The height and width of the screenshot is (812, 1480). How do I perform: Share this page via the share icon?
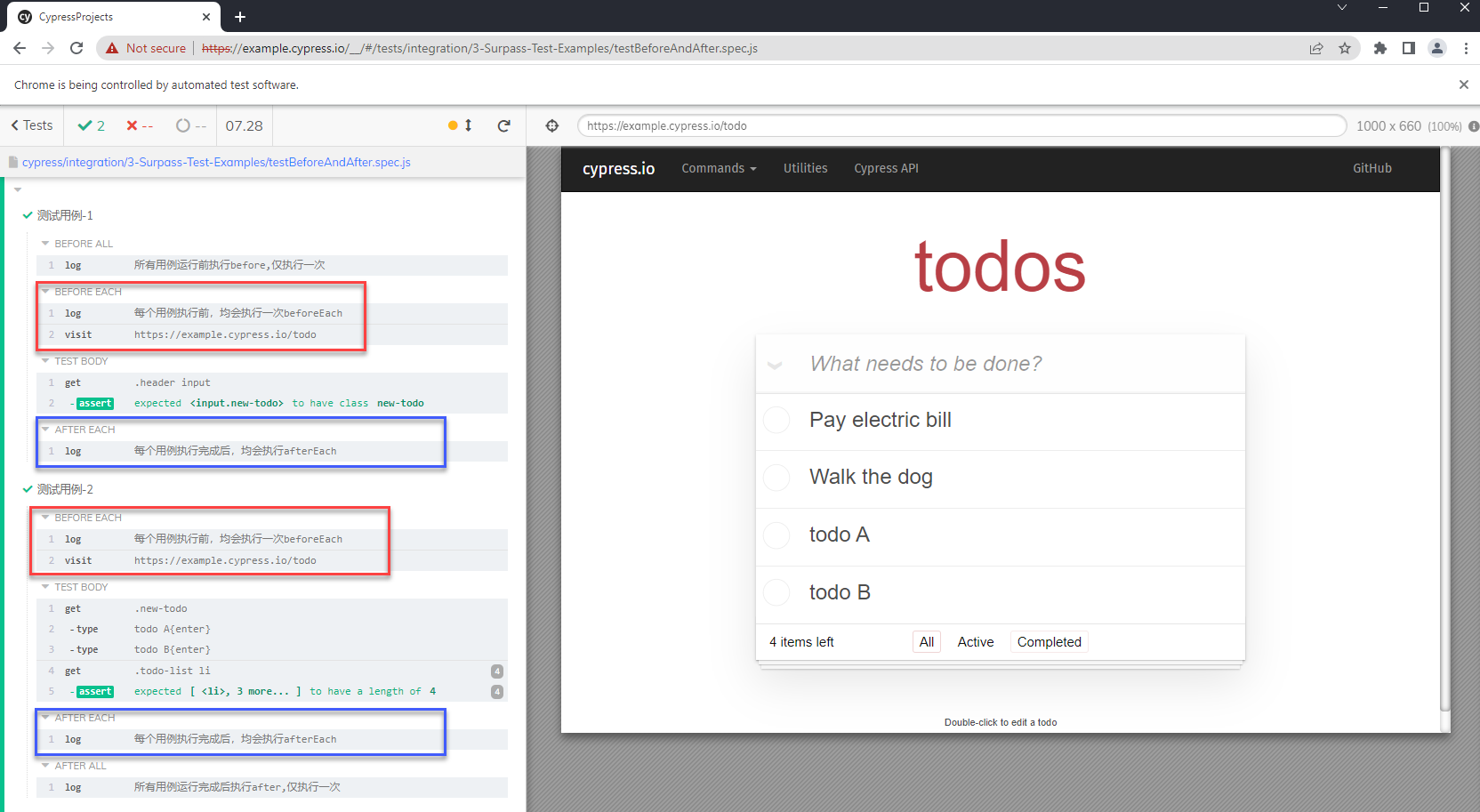pos(1316,48)
